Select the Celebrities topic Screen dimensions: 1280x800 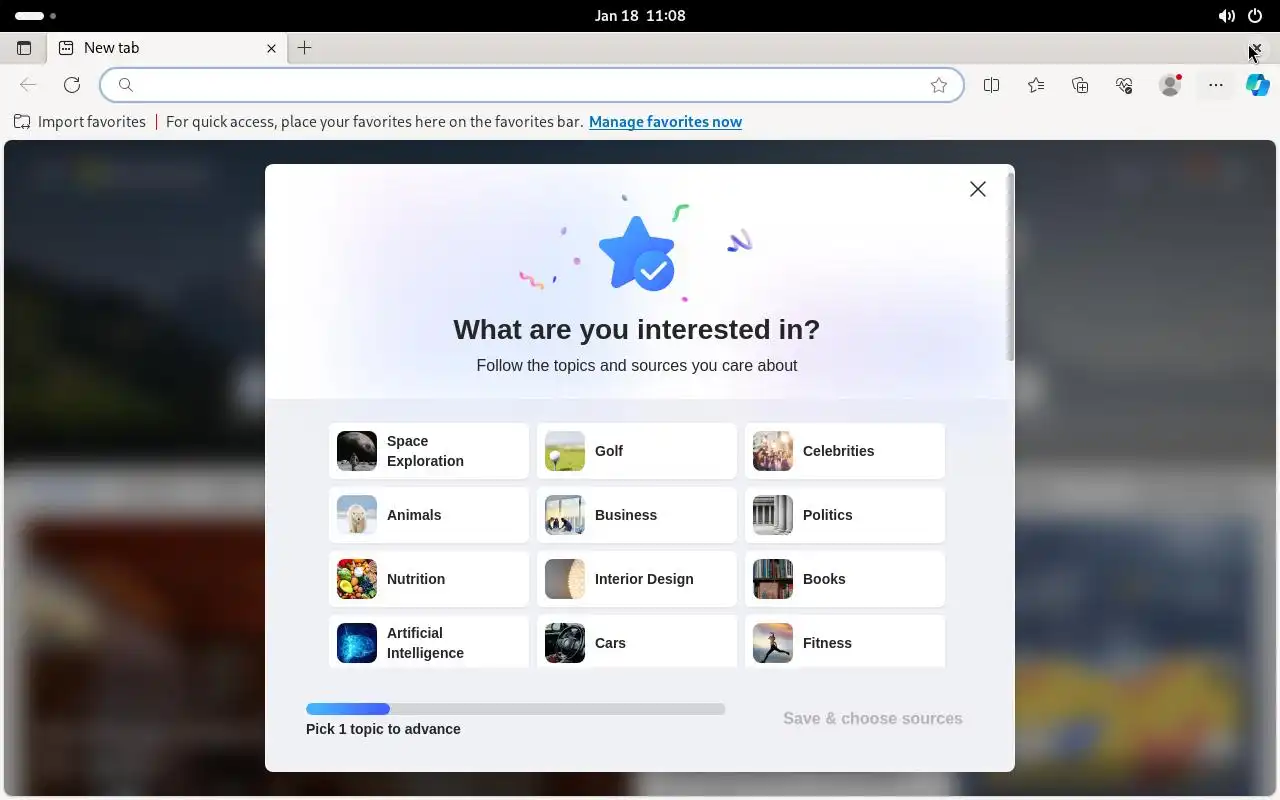(x=845, y=451)
